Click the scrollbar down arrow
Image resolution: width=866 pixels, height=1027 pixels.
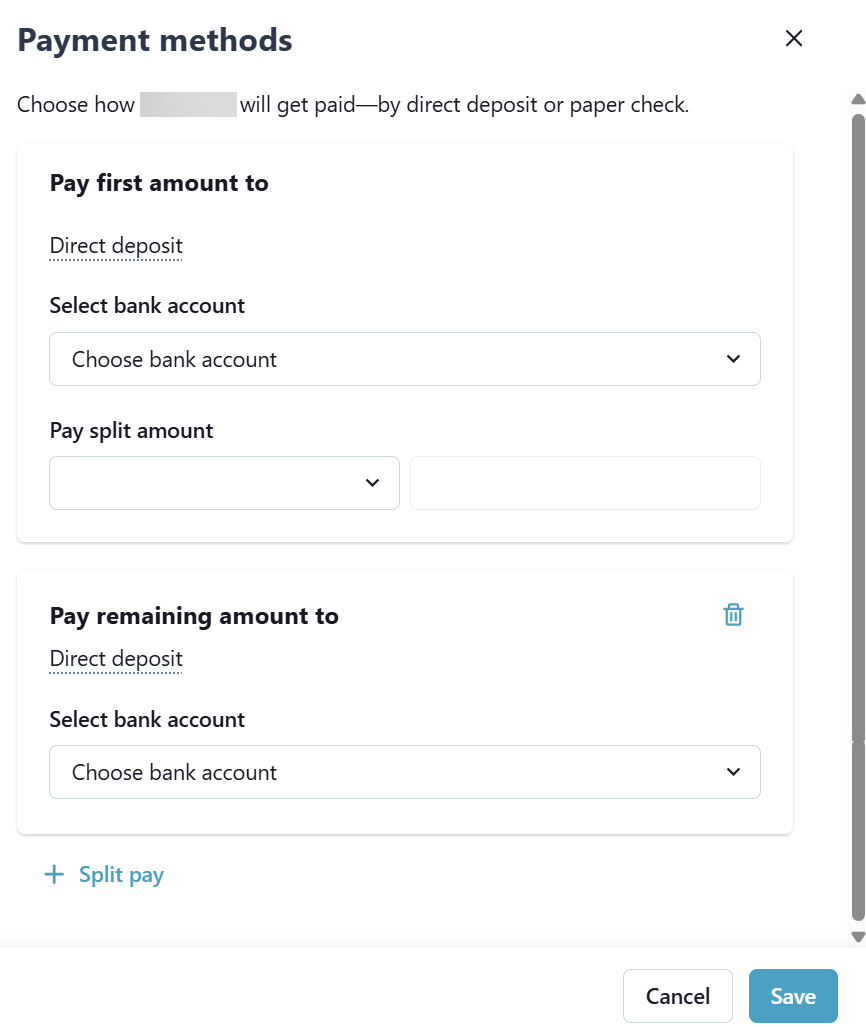(x=857, y=936)
